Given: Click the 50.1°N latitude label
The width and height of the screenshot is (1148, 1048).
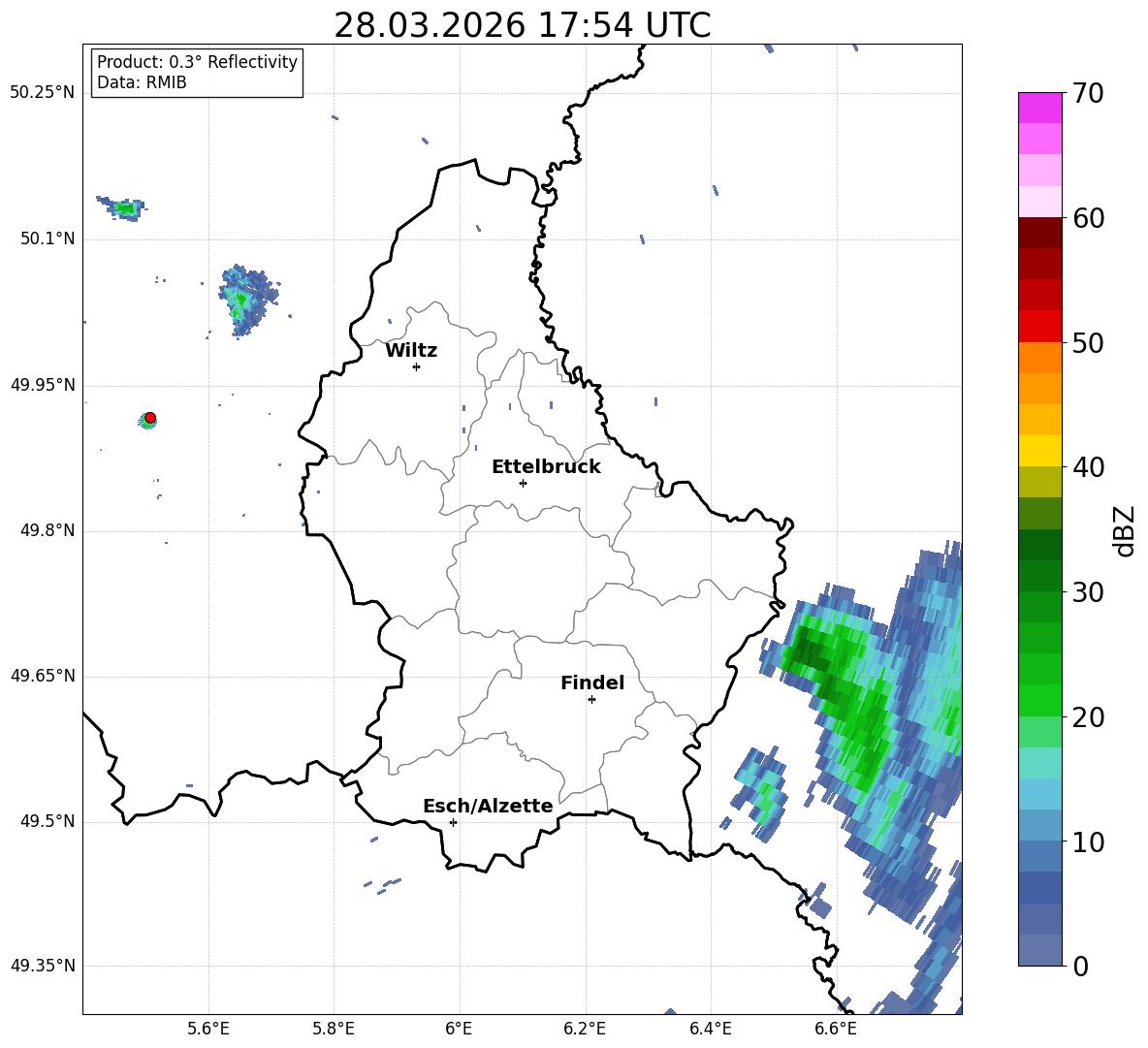Looking at the screenshot, I should (x=48, y=238).
